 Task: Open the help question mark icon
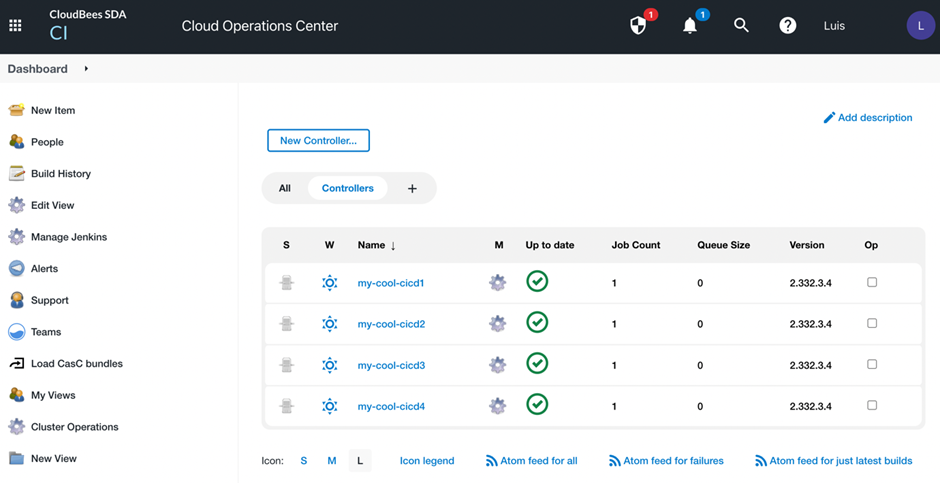pyautogui.click(x=787, y=25)
